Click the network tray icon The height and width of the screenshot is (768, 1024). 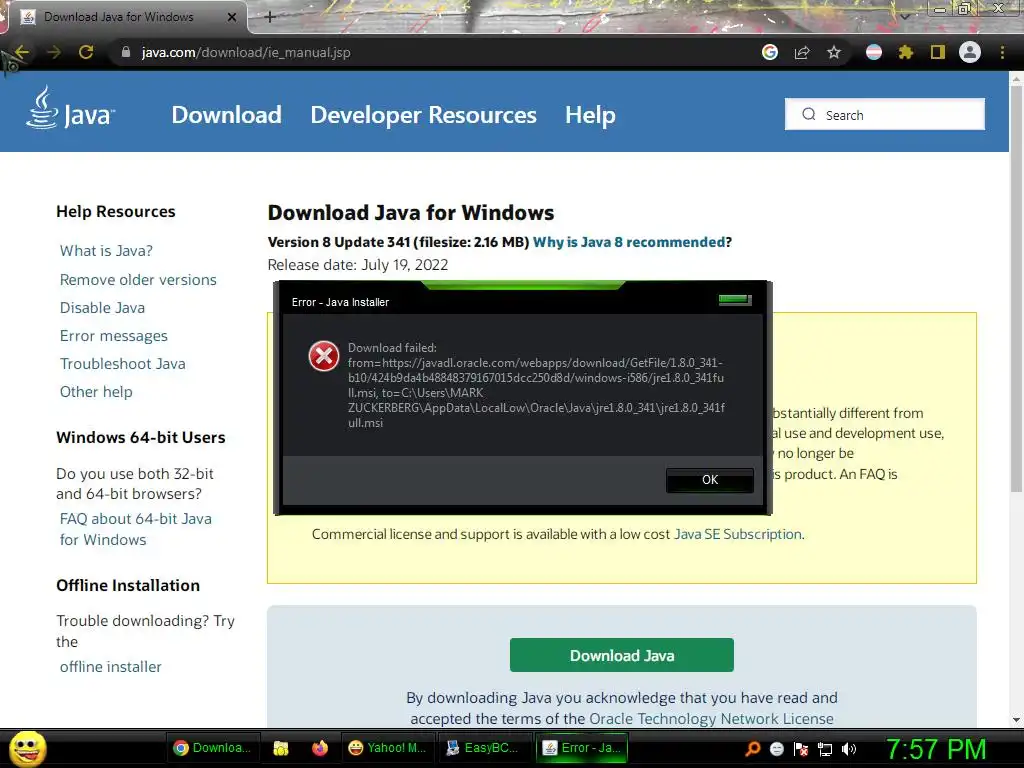(825, 749)
